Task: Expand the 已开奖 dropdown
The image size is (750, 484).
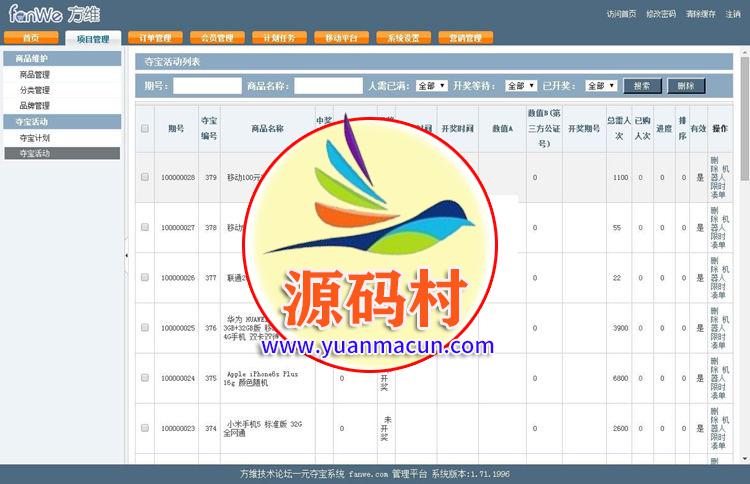Action: click(x=600, y=86)
